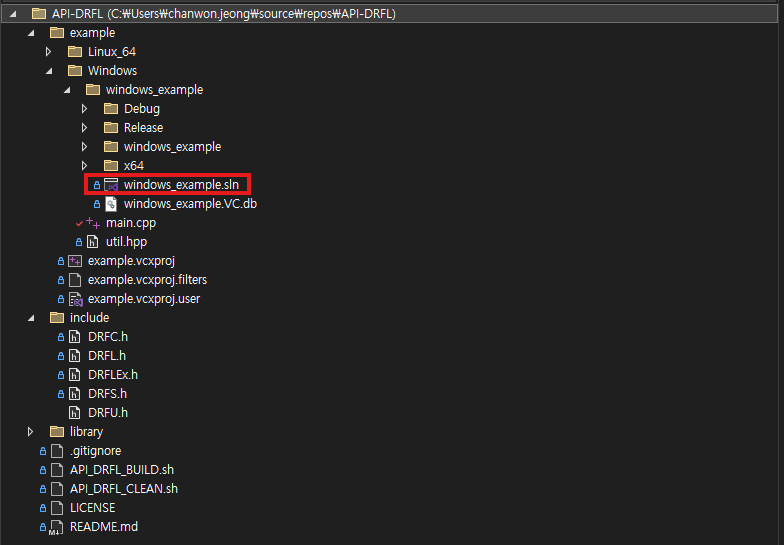The width and height of the screenshot is (784, 545).
Task: Select the LICENSE file
Action: click(92, 508)
